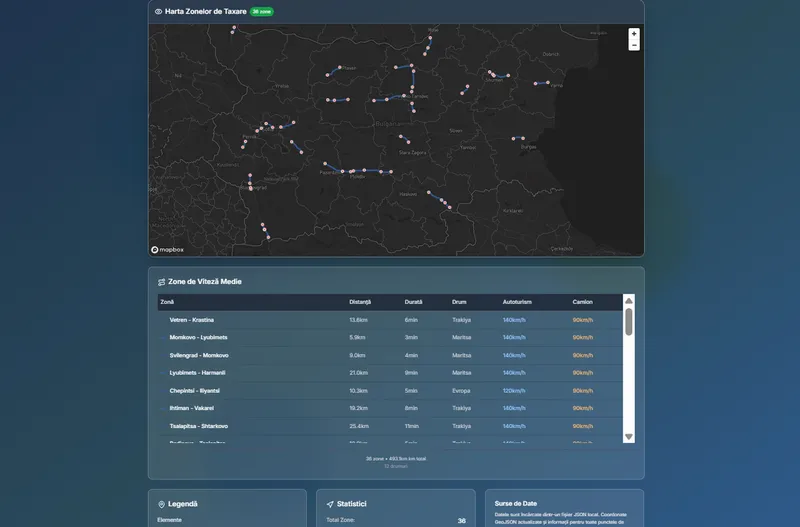
Task: Click the 12 drumuri text below the table
Action: 395,466
